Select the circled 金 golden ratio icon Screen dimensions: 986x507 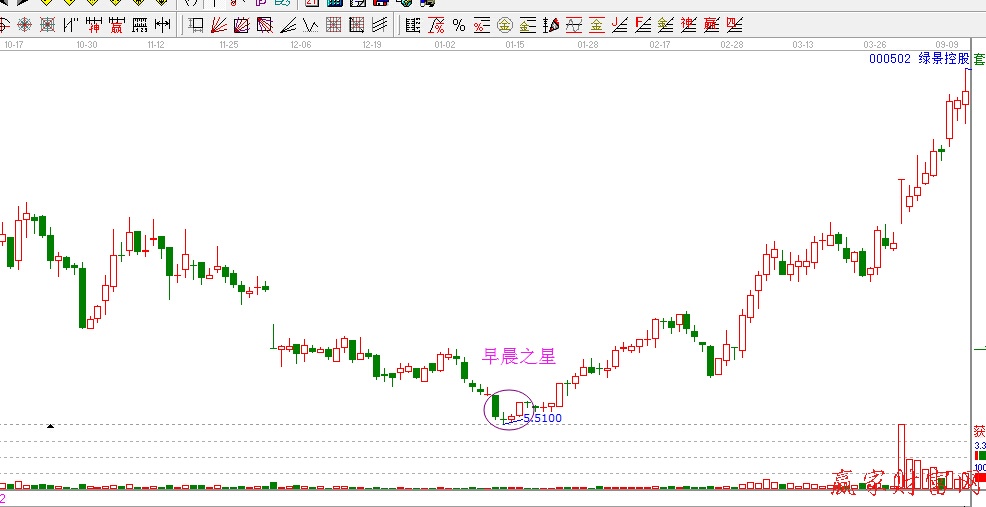click(505, 25)
